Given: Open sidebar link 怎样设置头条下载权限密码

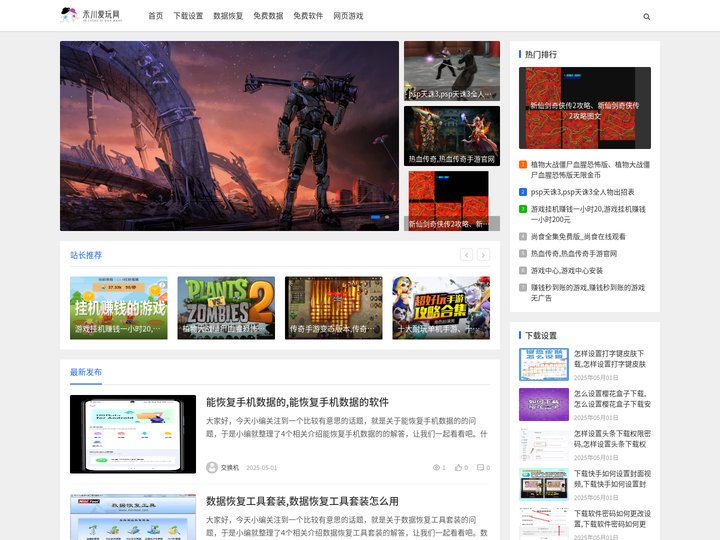Looking at the screenshot, I should pyautogui.click(x=612, y=439).
